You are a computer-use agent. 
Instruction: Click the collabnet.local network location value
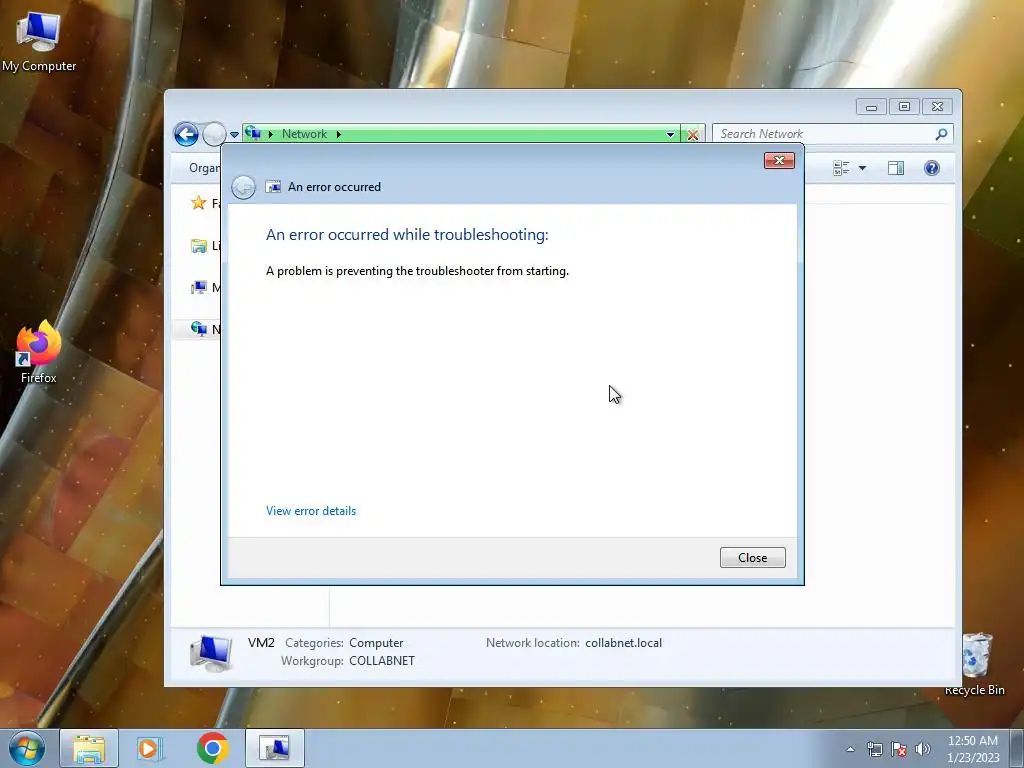click(x=624, y=643)
